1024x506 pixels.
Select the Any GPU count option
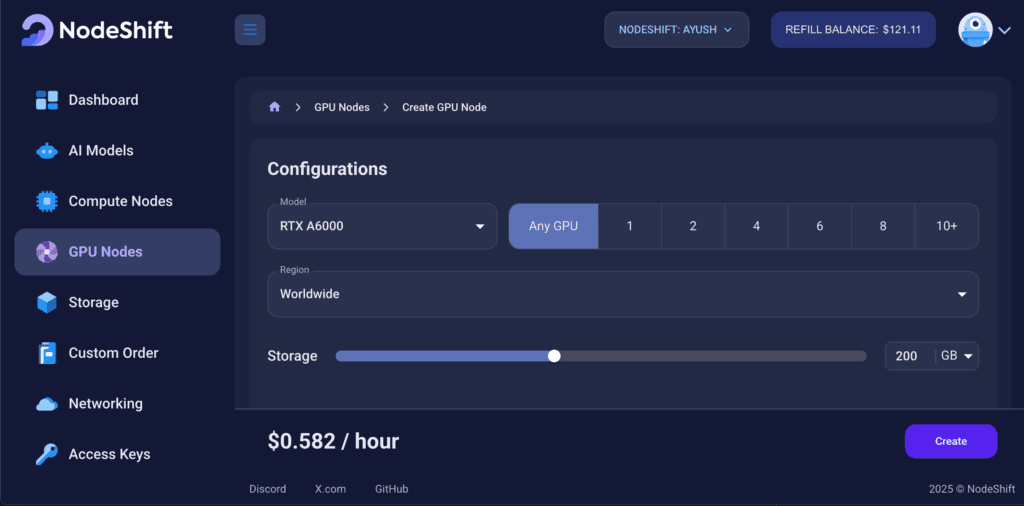pos(553,226)
